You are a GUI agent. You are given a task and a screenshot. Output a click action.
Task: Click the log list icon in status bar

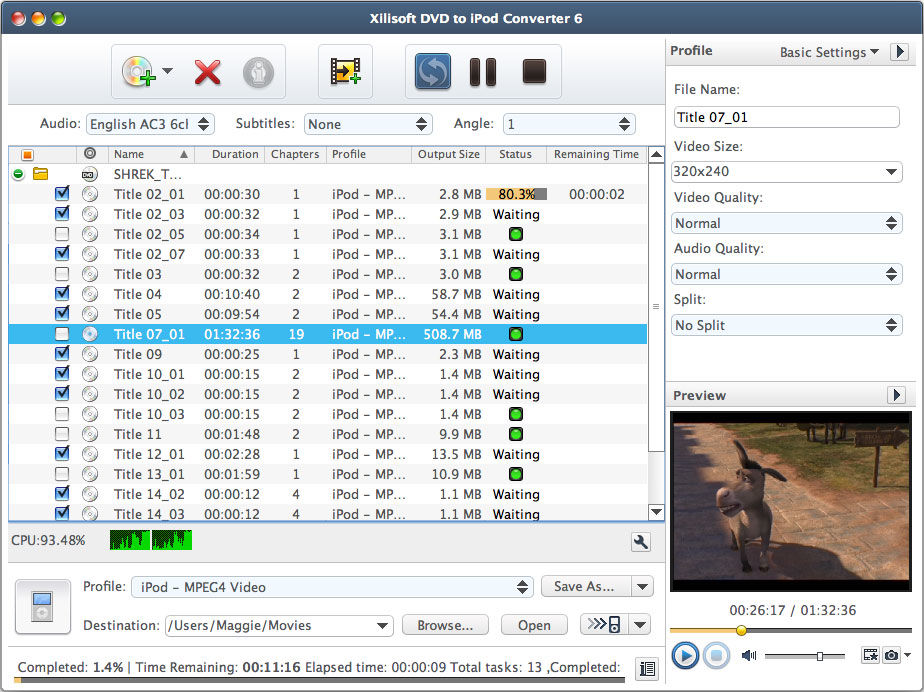pyautogui.click(x=647, y=668)
